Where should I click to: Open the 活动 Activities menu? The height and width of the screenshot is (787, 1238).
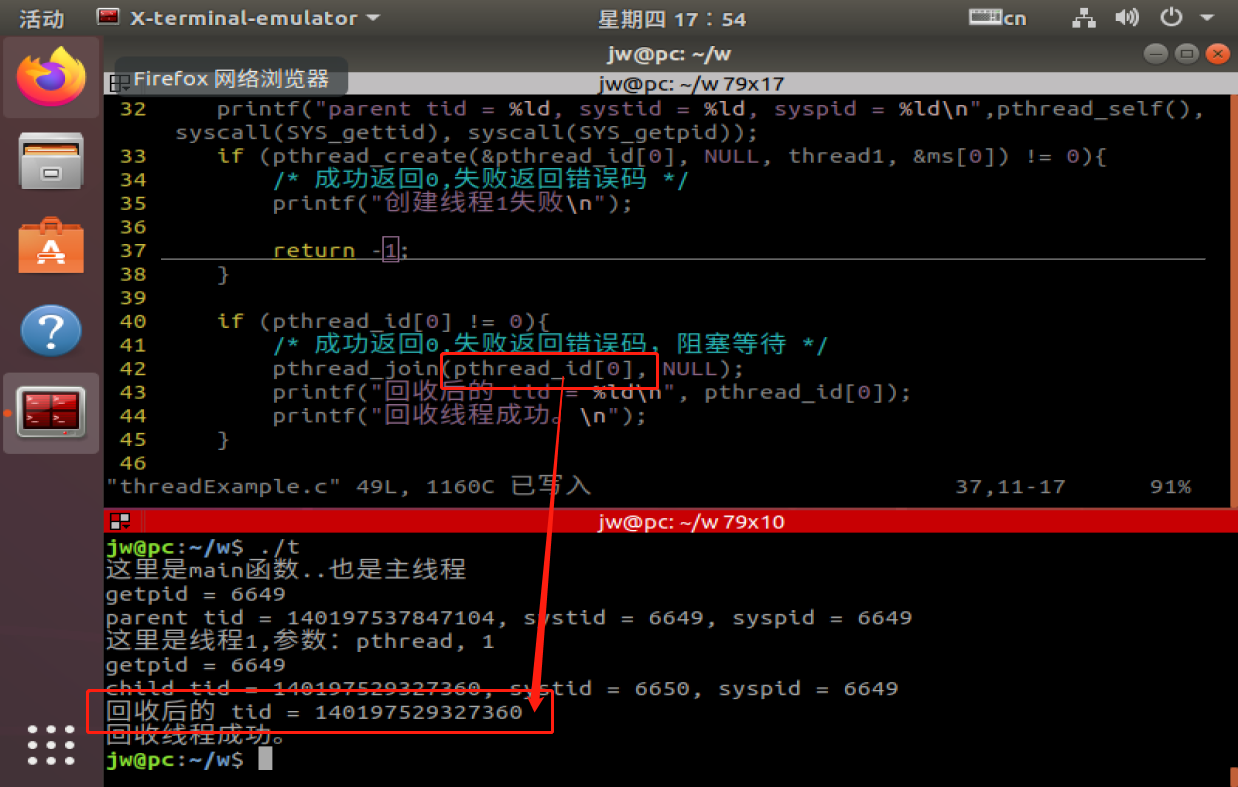[41, 17]
